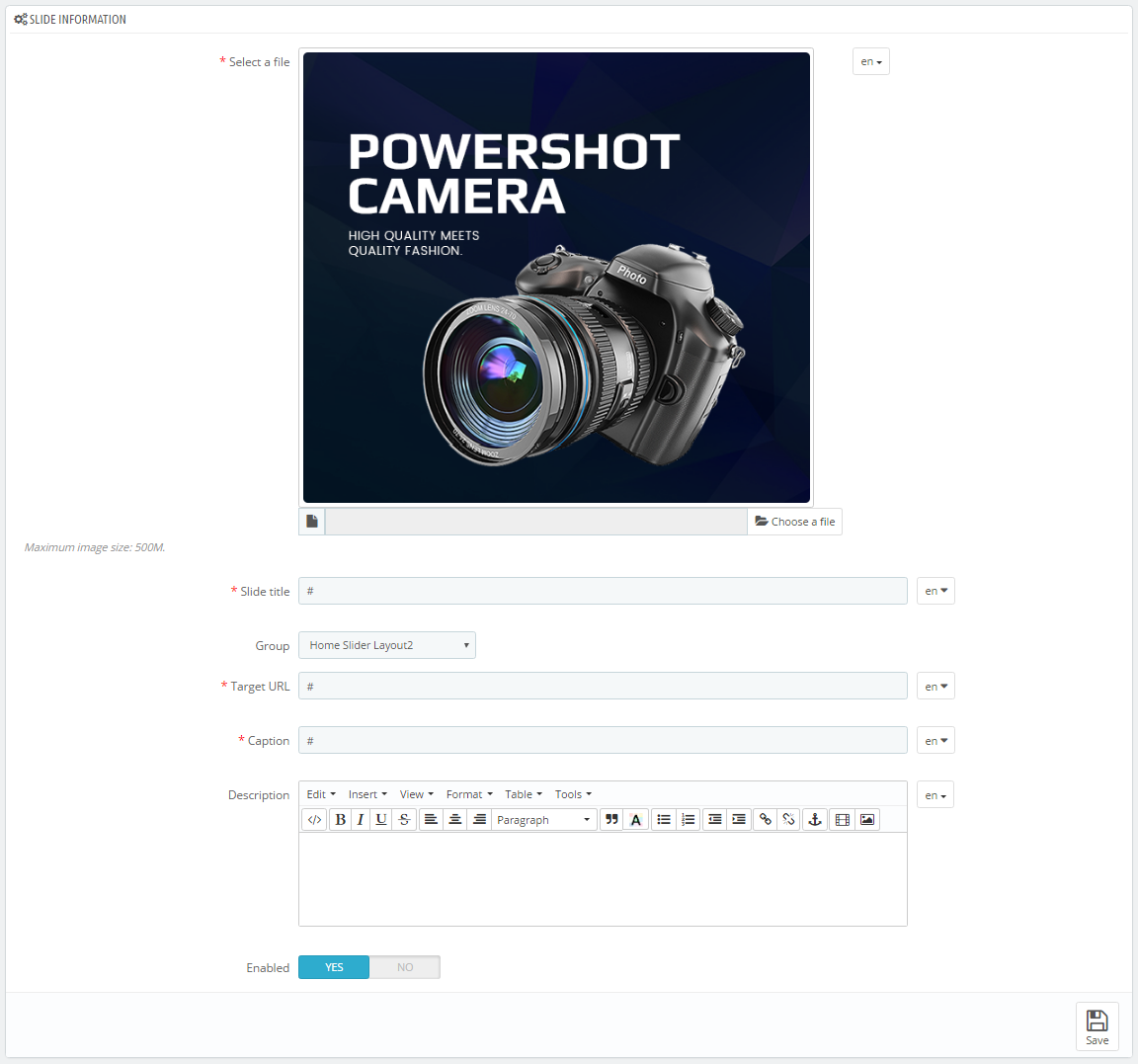The height and width of the screenshot is (1064, 1138).
Task: Insert an anchor
Action: (x=815, y=819)
